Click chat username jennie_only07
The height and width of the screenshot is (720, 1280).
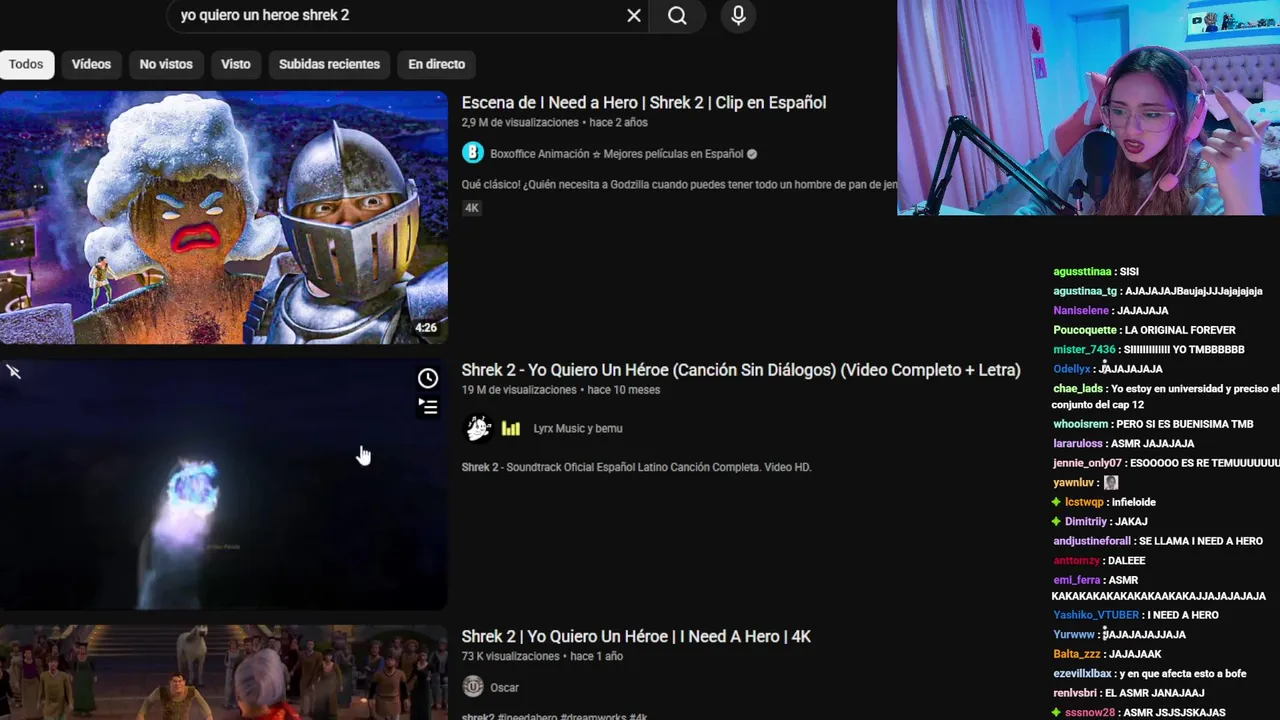pyautogui.click(x=1088, y=463)
